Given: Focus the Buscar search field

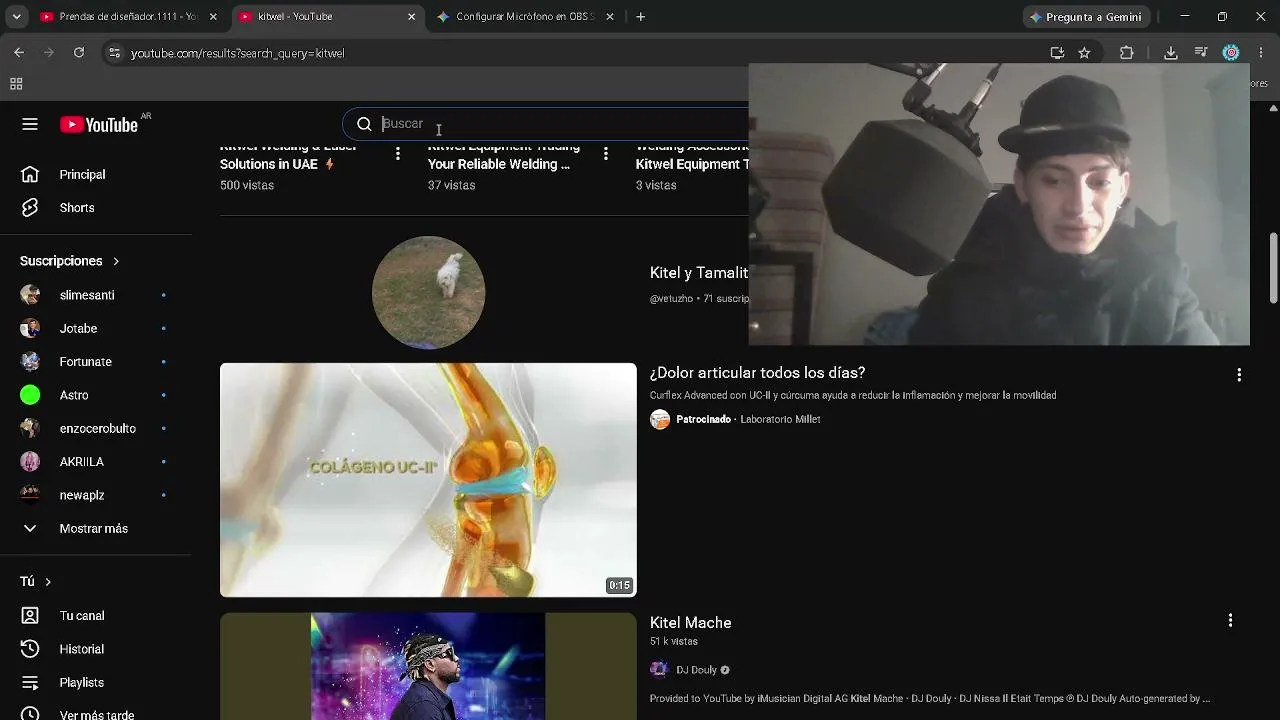Looking at the screenshot, I should click(560, 124).
